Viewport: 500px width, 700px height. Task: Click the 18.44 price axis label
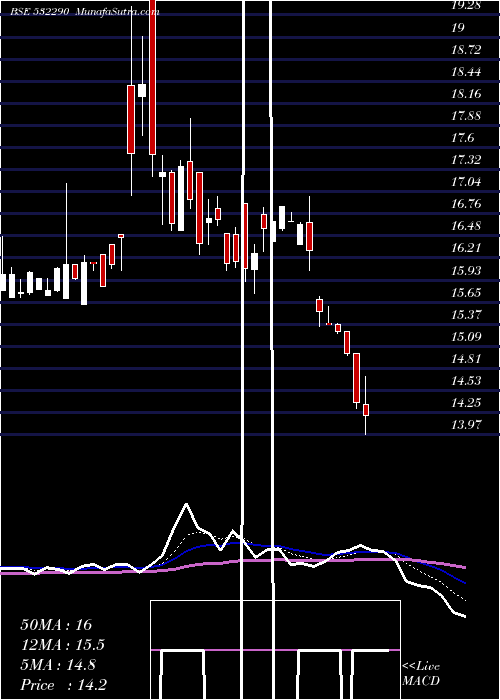[x=466, y=72]
